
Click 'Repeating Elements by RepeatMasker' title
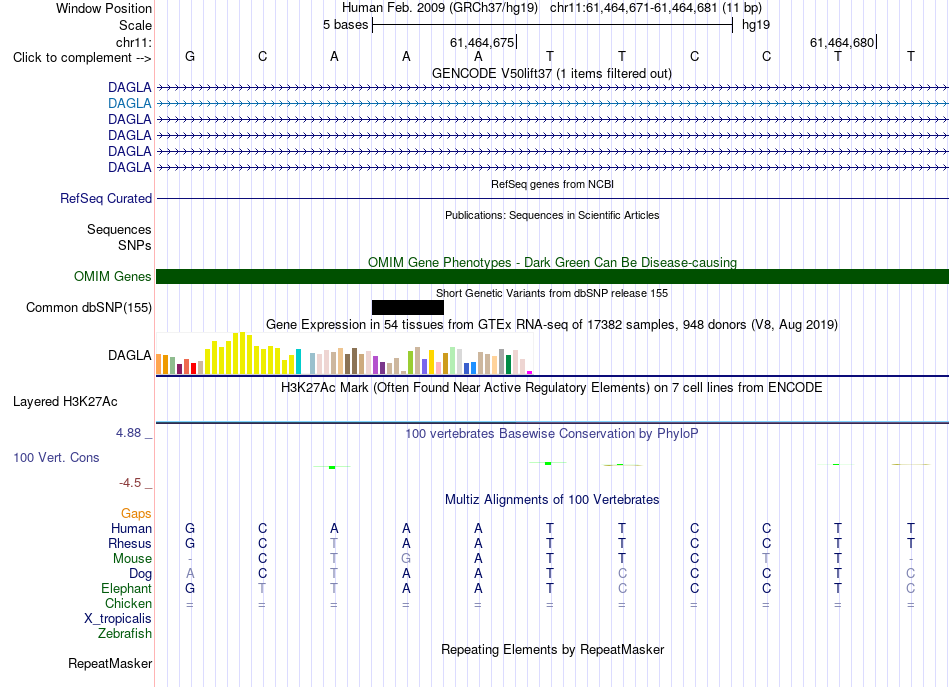tap(552, 650)
